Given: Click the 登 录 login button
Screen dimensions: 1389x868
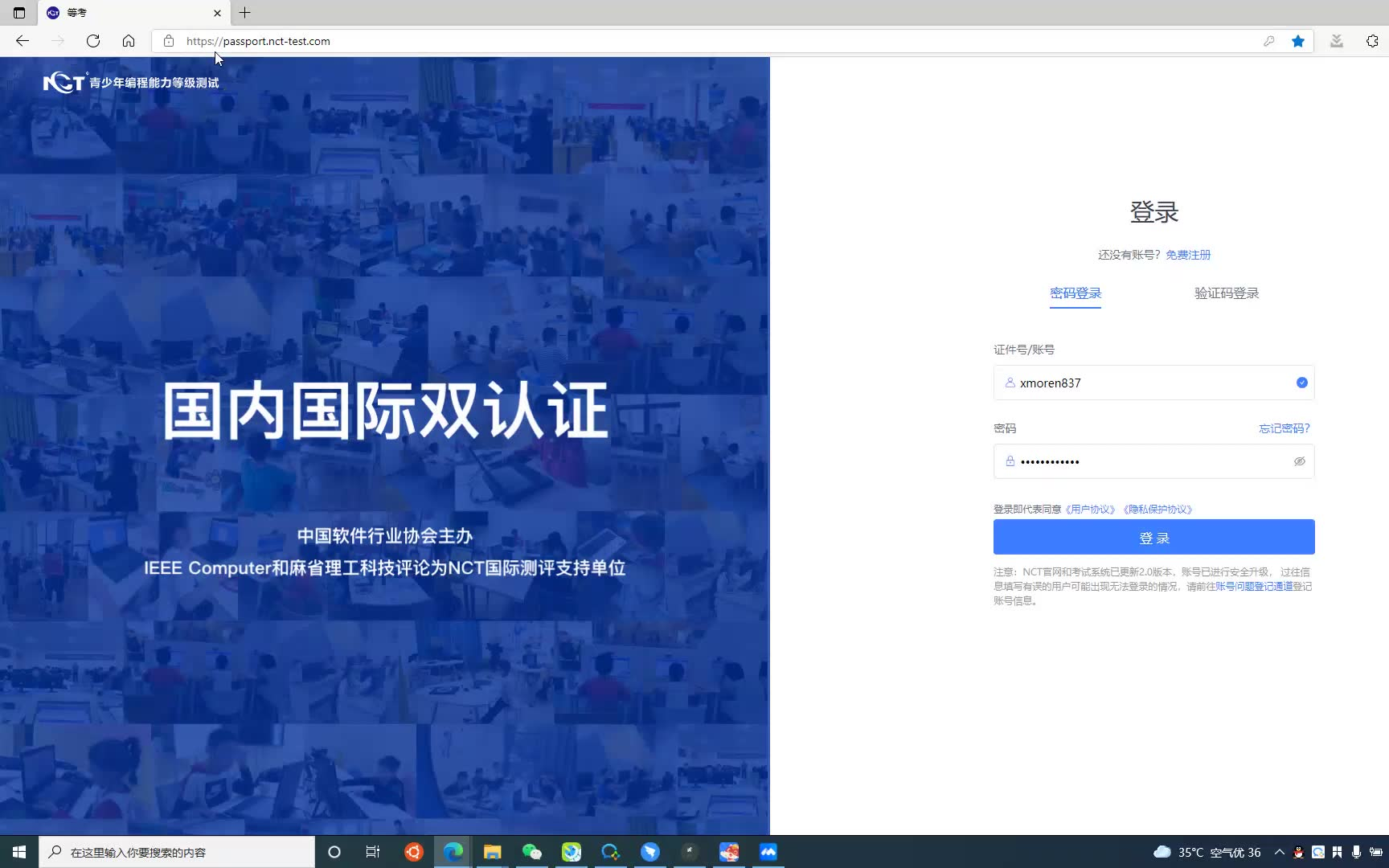Looking at the screenshot, I should click(1153, 537).
